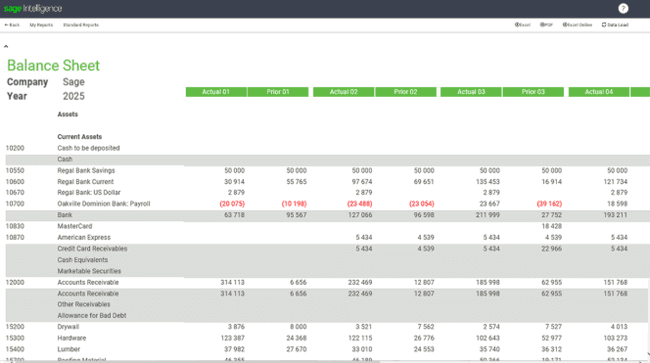Click the Cash subtotal row label
Viewport: 650px width, 363px height.
(x=65, y=159)
